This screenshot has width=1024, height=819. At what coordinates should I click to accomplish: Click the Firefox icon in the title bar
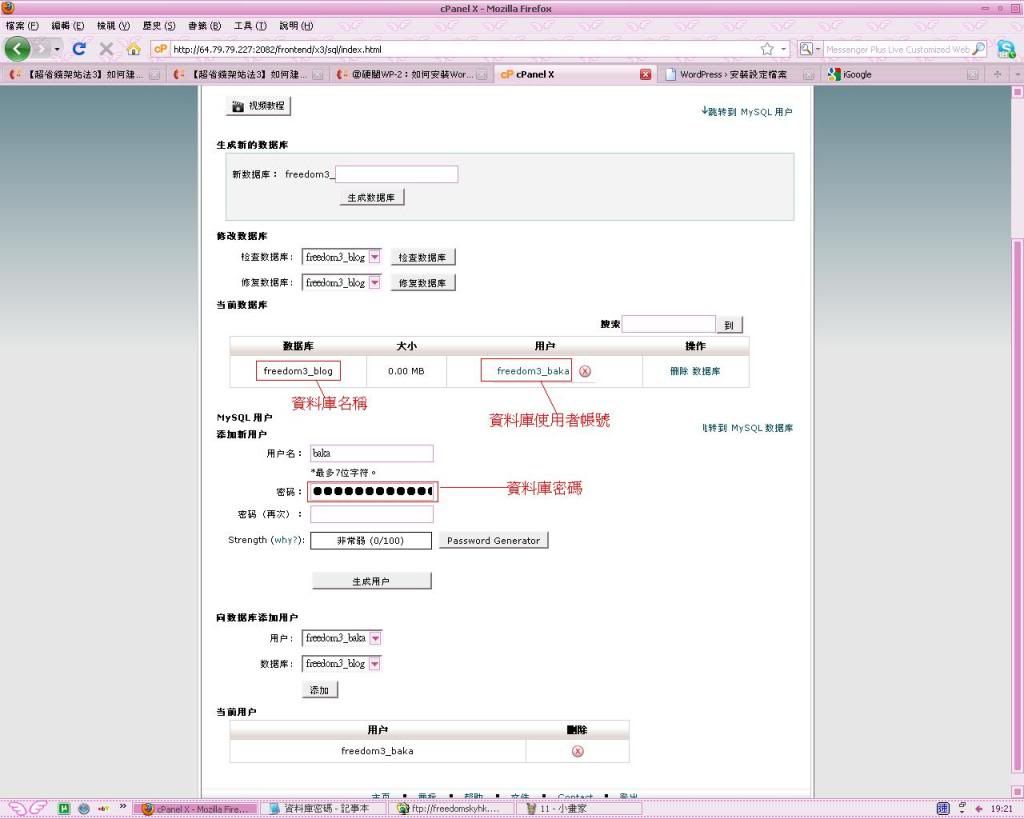tap(8, 8)
